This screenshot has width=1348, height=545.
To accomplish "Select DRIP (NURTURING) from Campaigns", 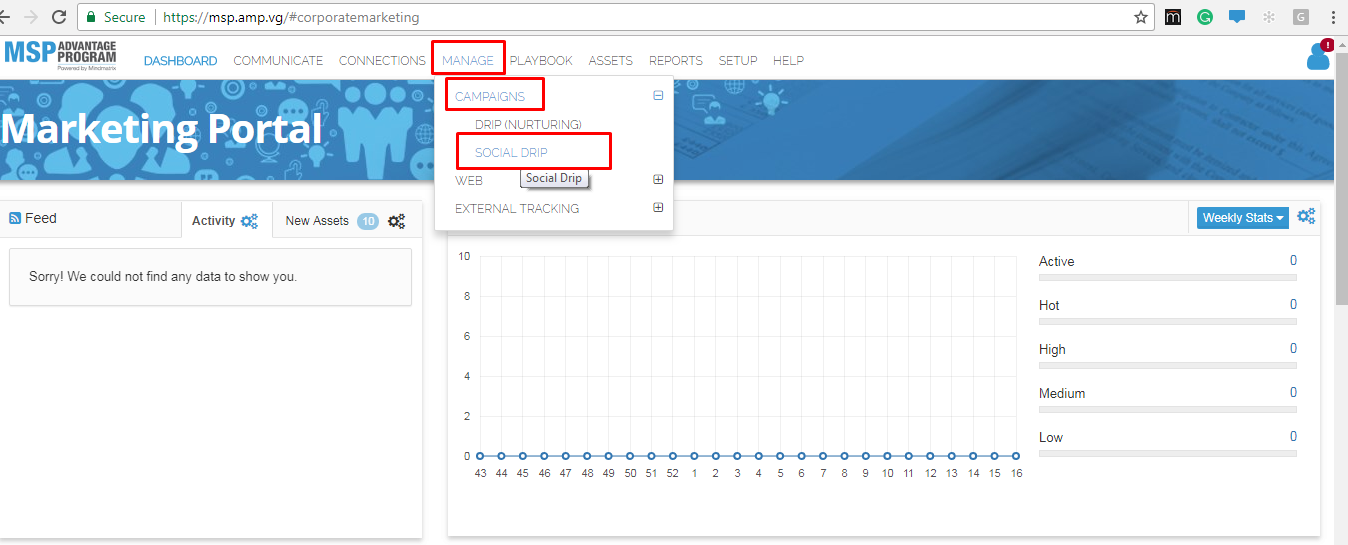I will (528, 125).
